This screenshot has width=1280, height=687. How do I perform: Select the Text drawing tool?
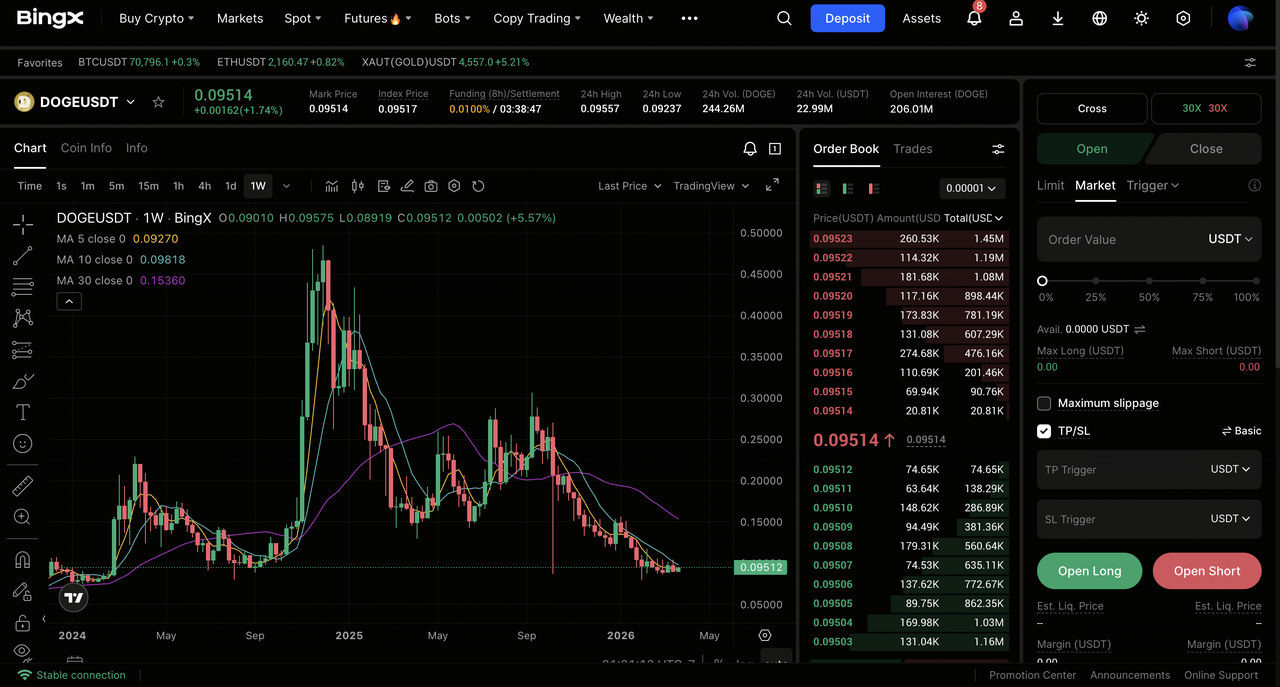pos(22,412)
